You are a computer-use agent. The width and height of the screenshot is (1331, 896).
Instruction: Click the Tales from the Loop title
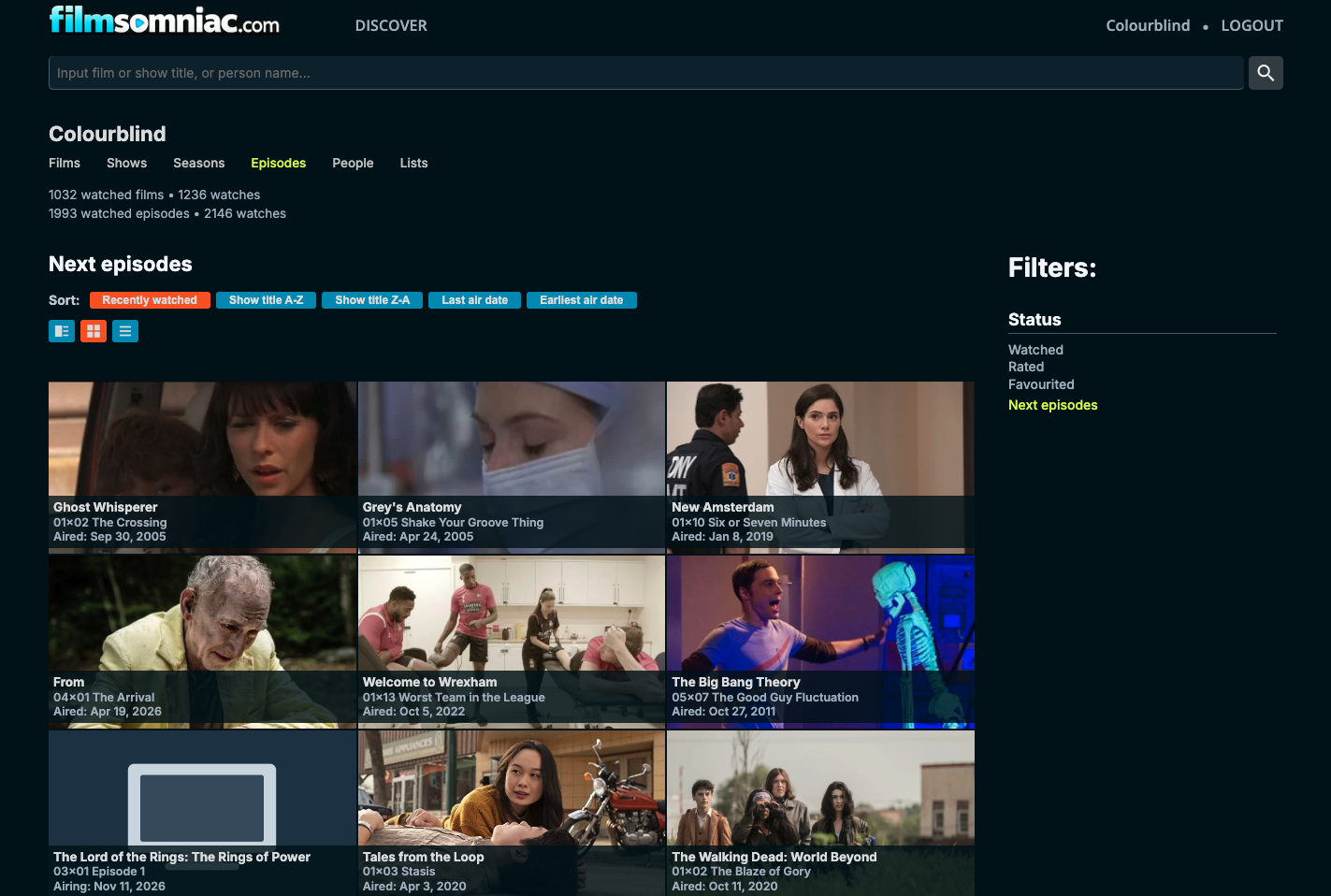point(424,857)
